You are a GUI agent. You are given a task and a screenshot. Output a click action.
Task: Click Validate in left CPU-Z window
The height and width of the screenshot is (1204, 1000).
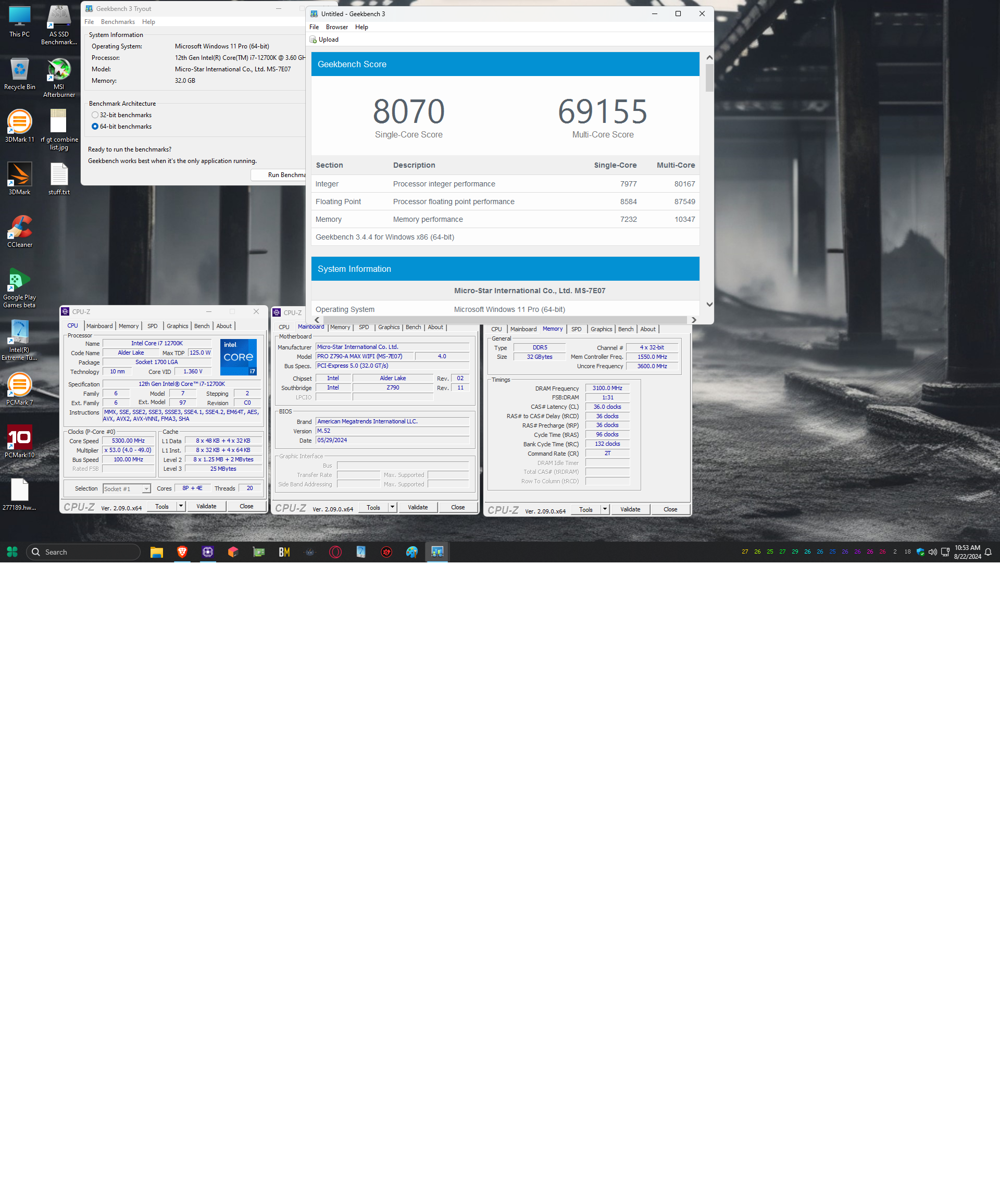(206, 506)
